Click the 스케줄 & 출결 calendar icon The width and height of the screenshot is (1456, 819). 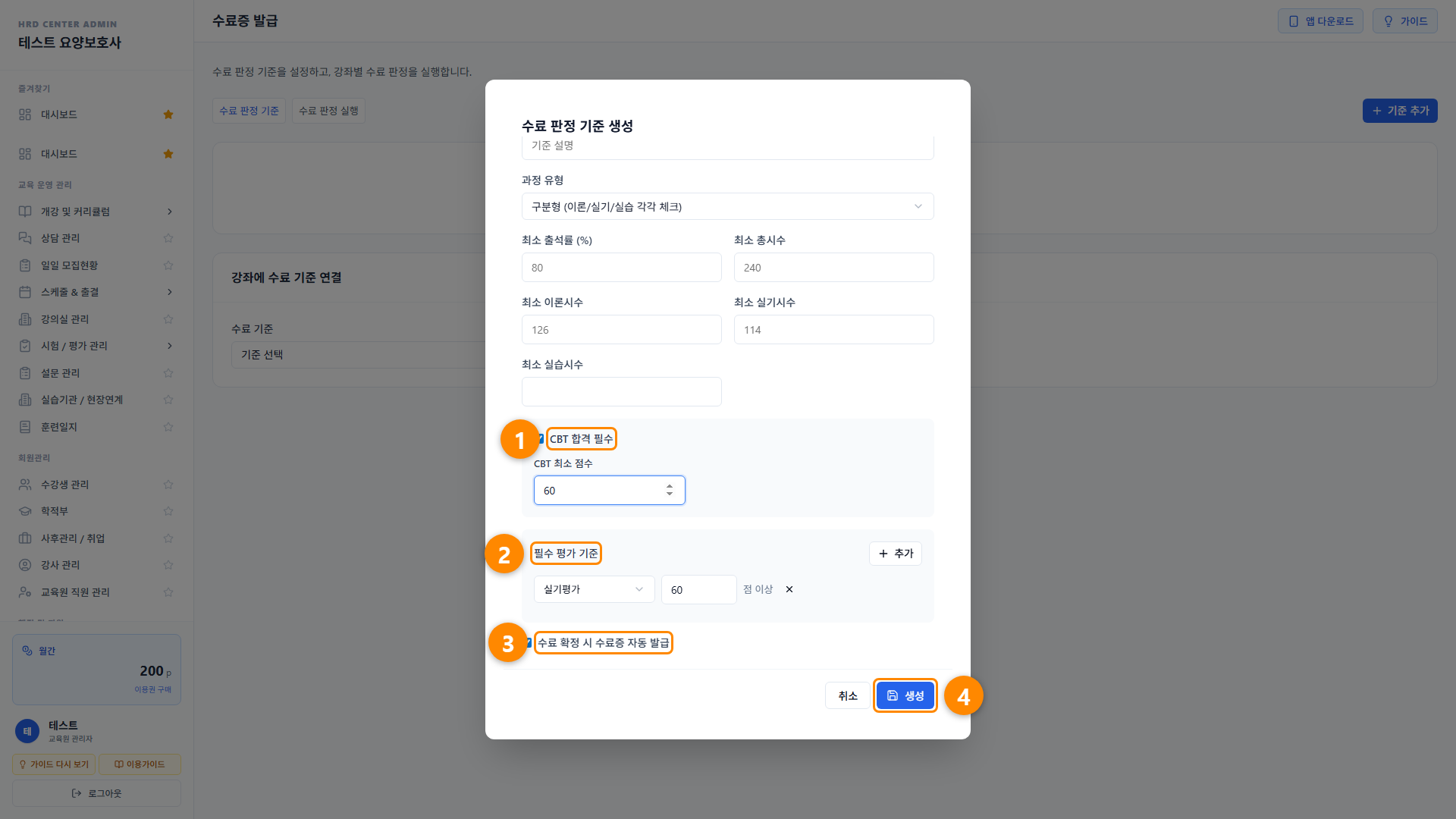[x=25, y=292]
